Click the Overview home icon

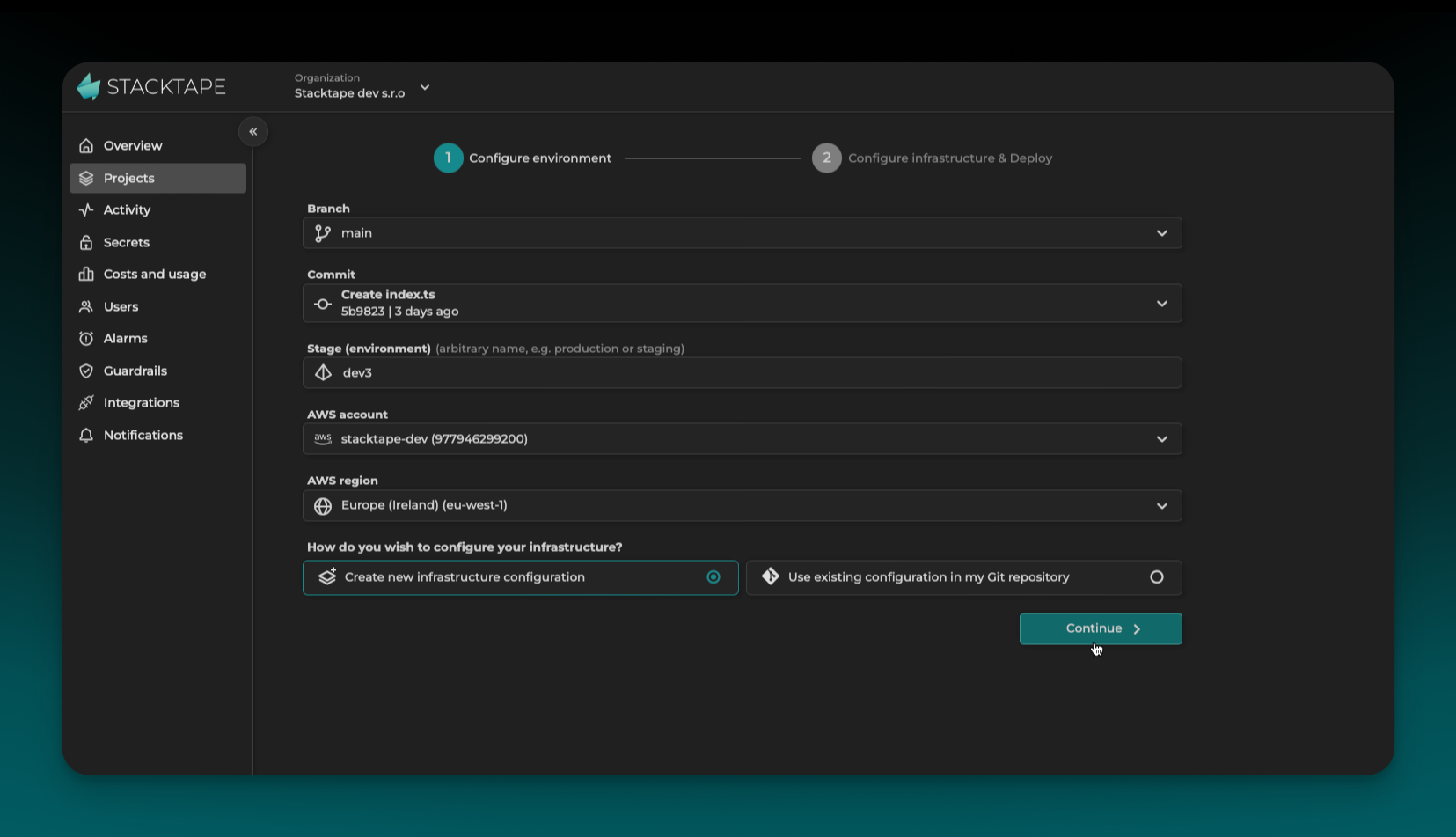(86, 146)
